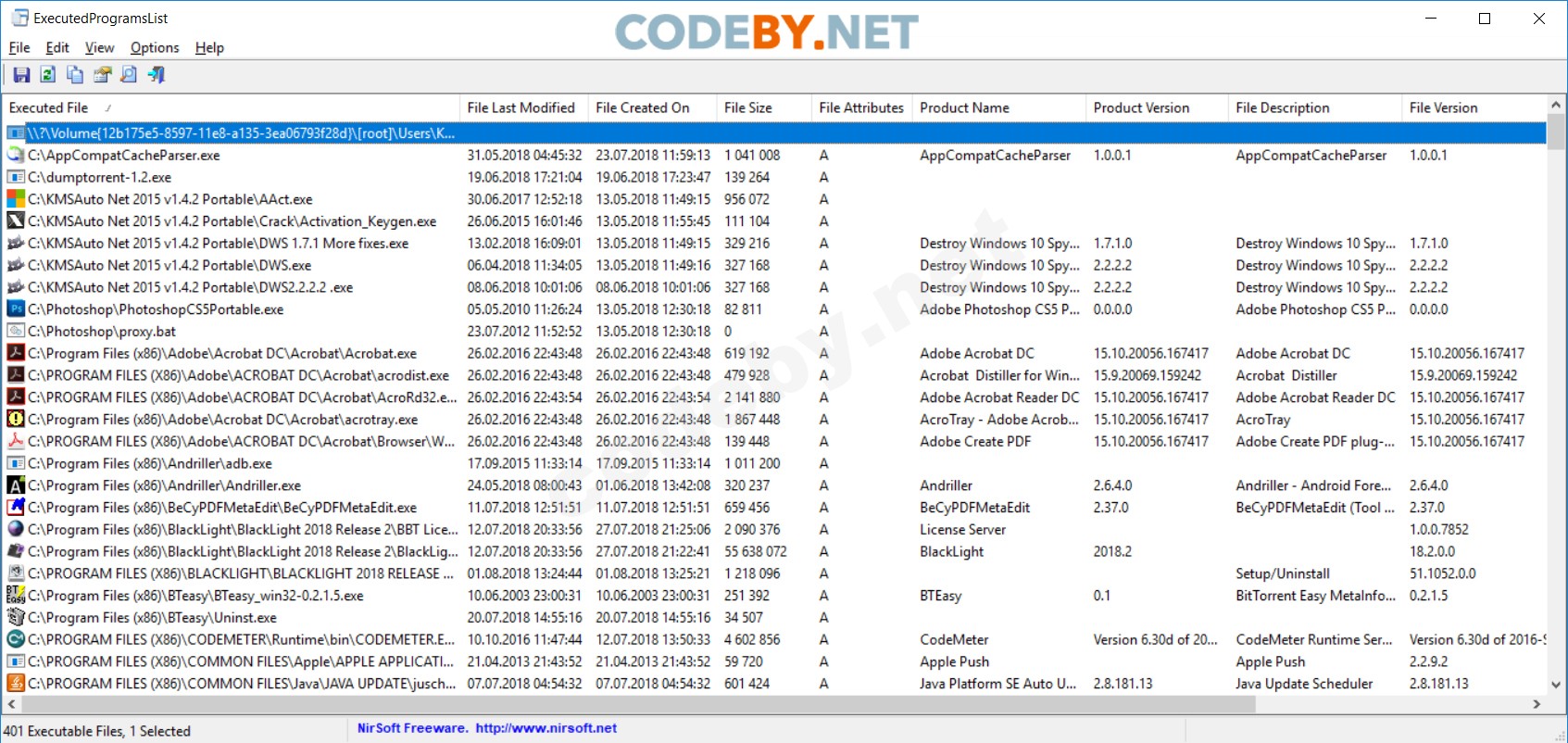
Task: Select the C:\Photoshop\proxy.bat entry
Action: click(102, 332)
